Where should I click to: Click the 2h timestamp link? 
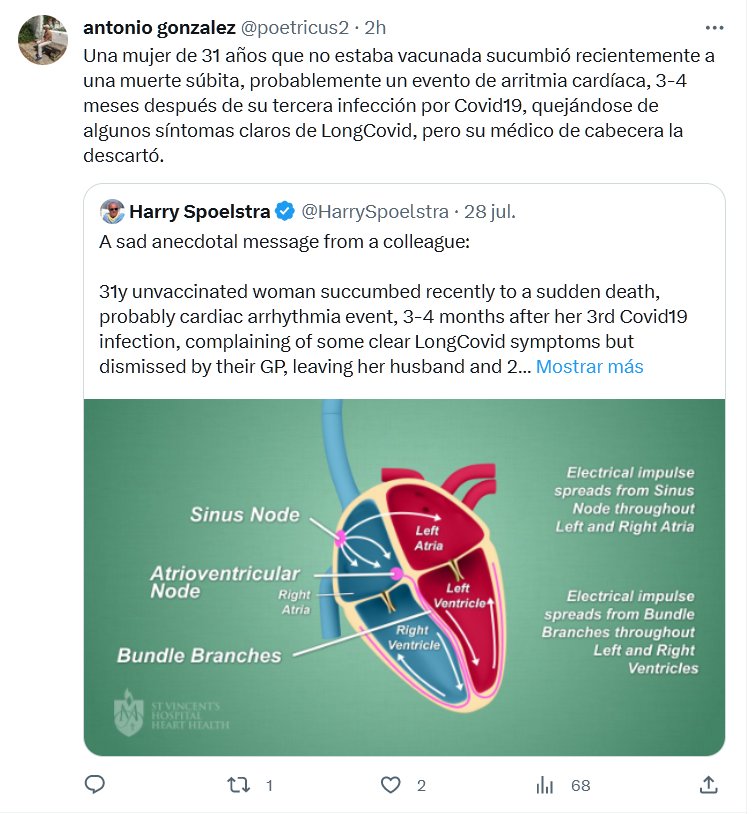coord(377,28)
